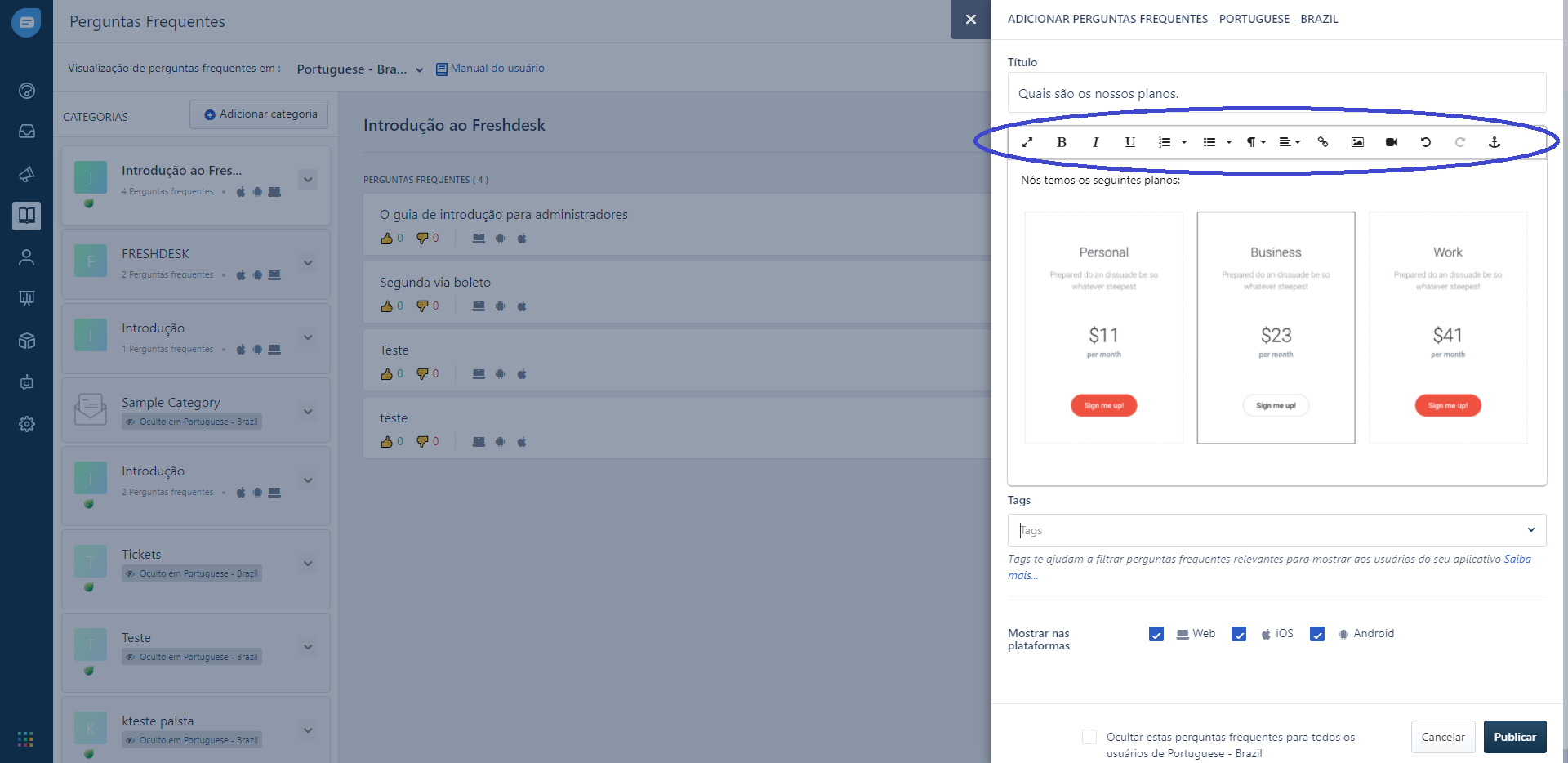The width and height of the screenshot is (1568, 763).
Task: Click thumbs down on capitalized Teste FAQ
Action: tap(422, 374)
